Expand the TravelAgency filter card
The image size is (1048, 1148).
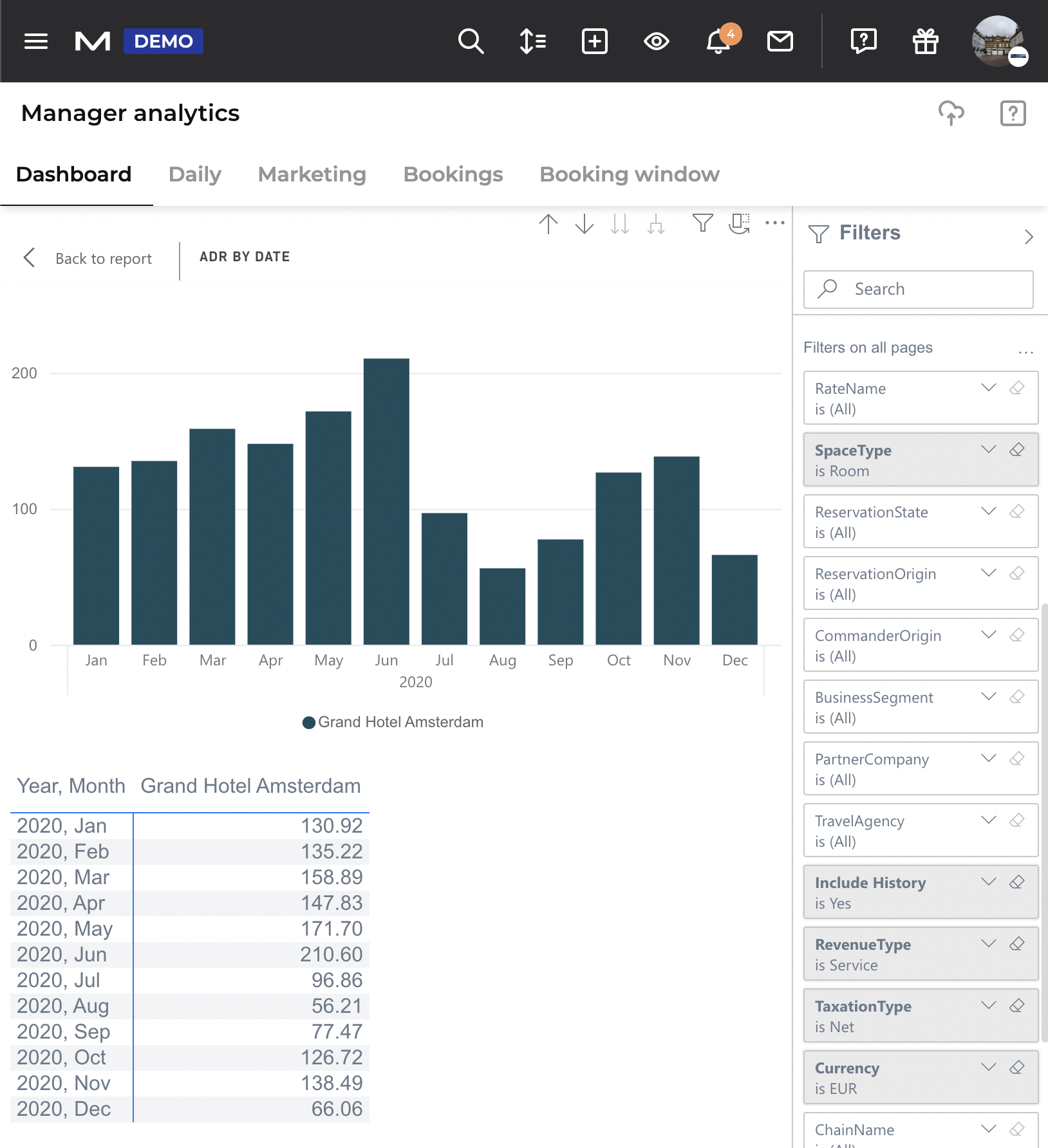989,820
